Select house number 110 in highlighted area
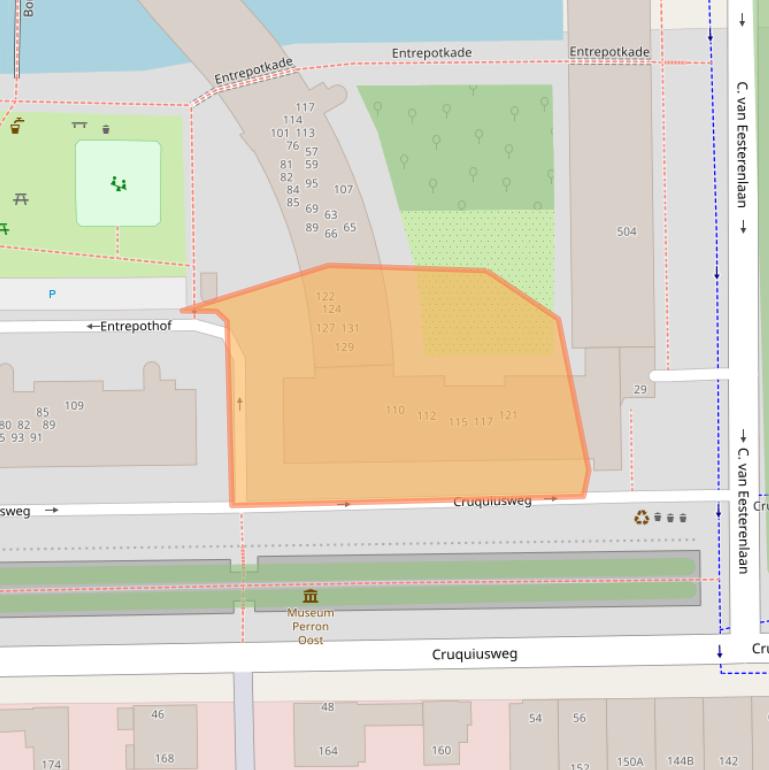769x770 pixels. pos(395,410)
